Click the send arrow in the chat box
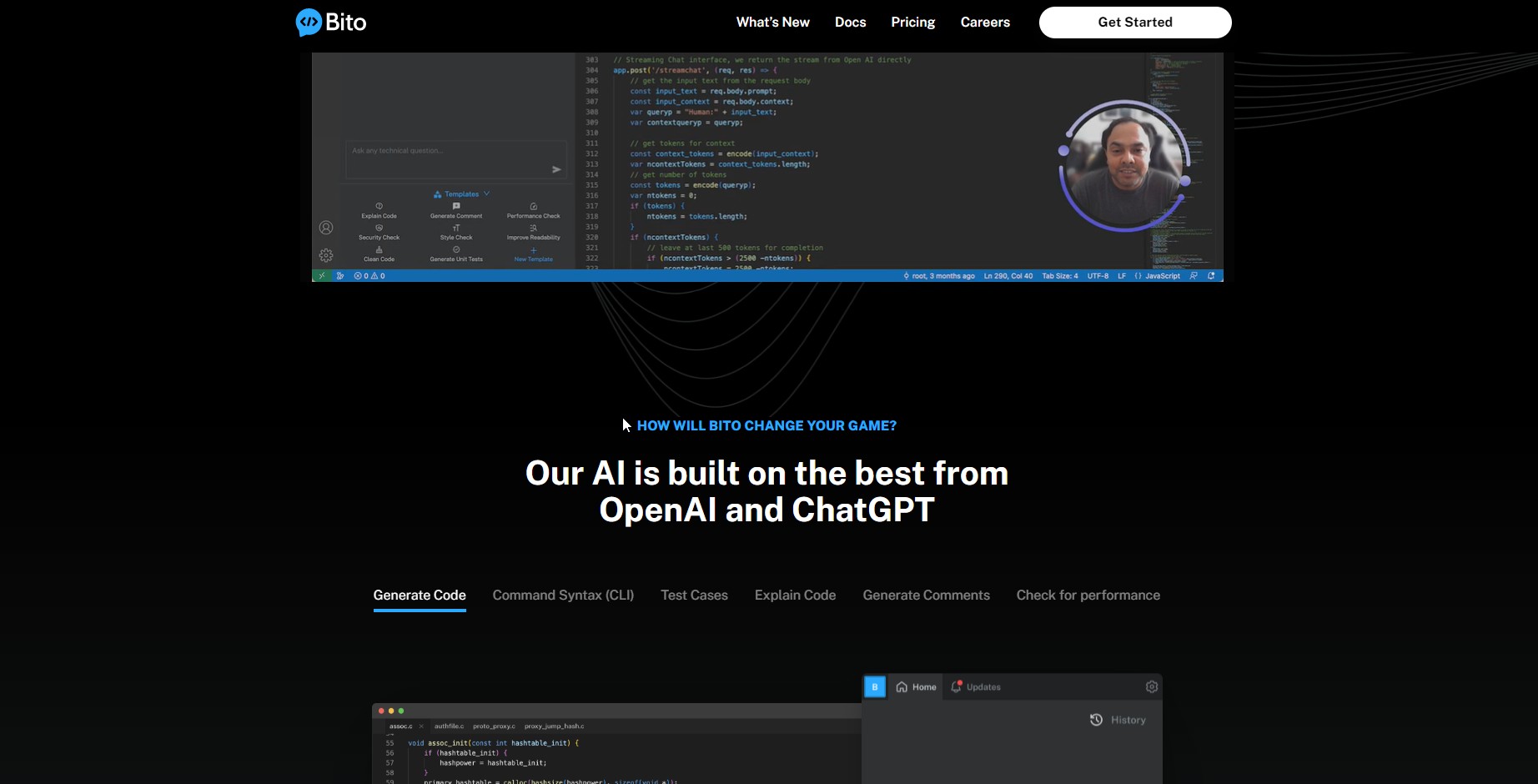 tap(556, 169)
